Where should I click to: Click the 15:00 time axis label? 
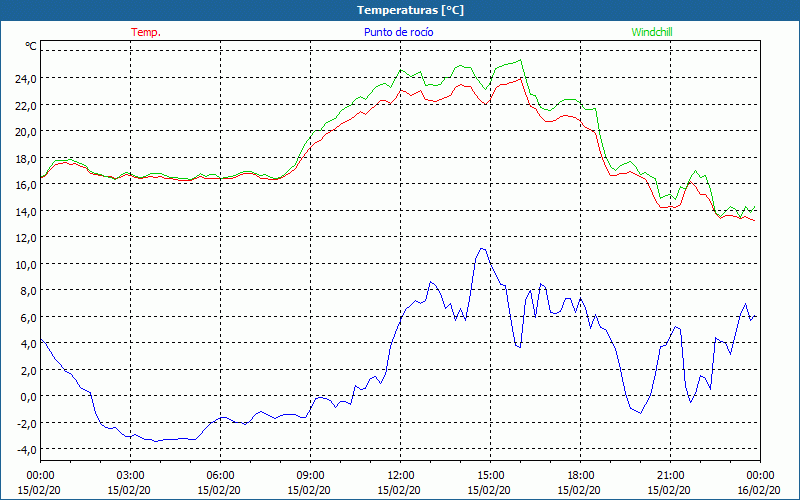(491, 476)
